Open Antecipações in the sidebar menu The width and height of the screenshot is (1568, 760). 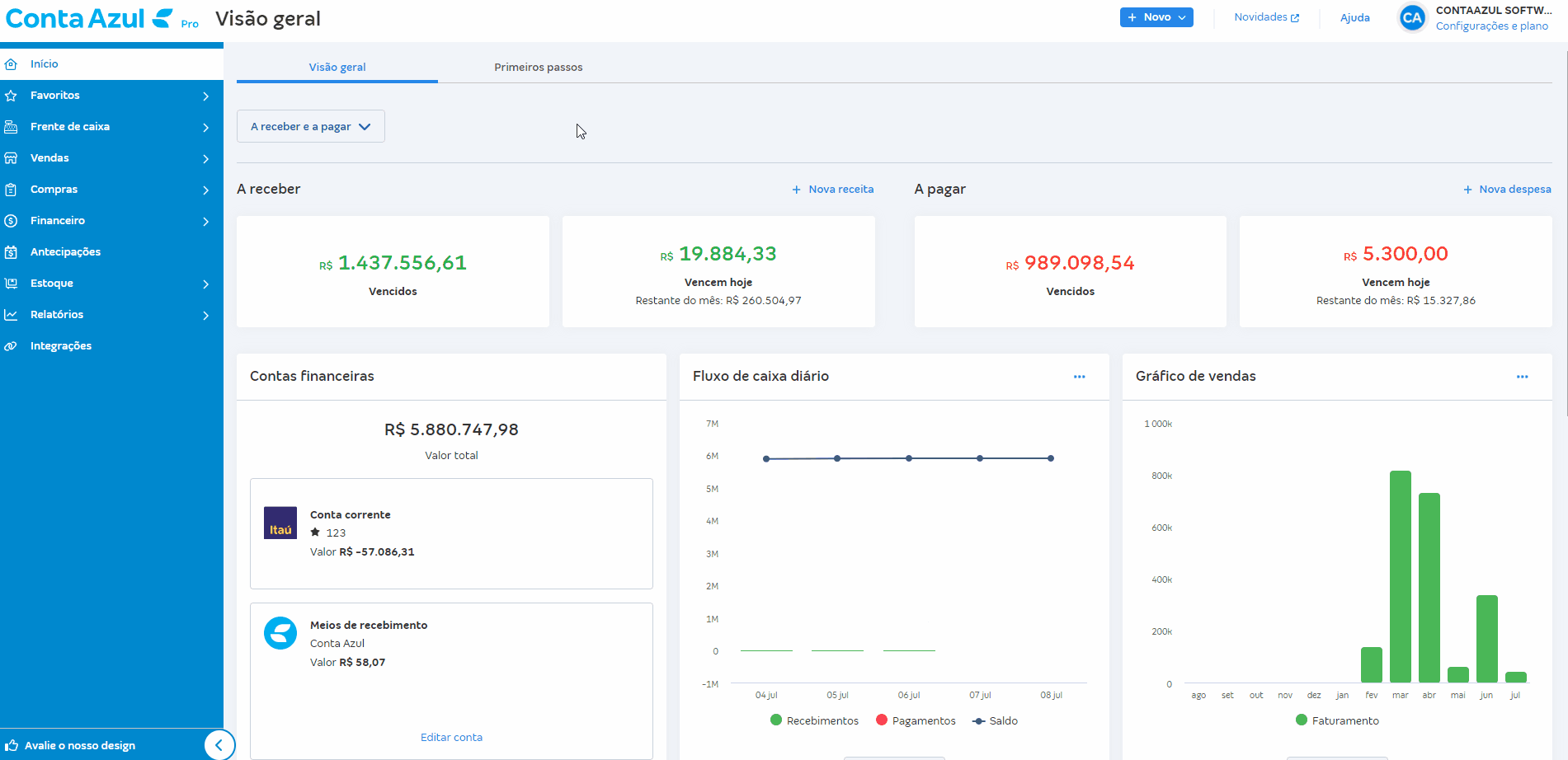pyautogui.click(x=111, y=252)
